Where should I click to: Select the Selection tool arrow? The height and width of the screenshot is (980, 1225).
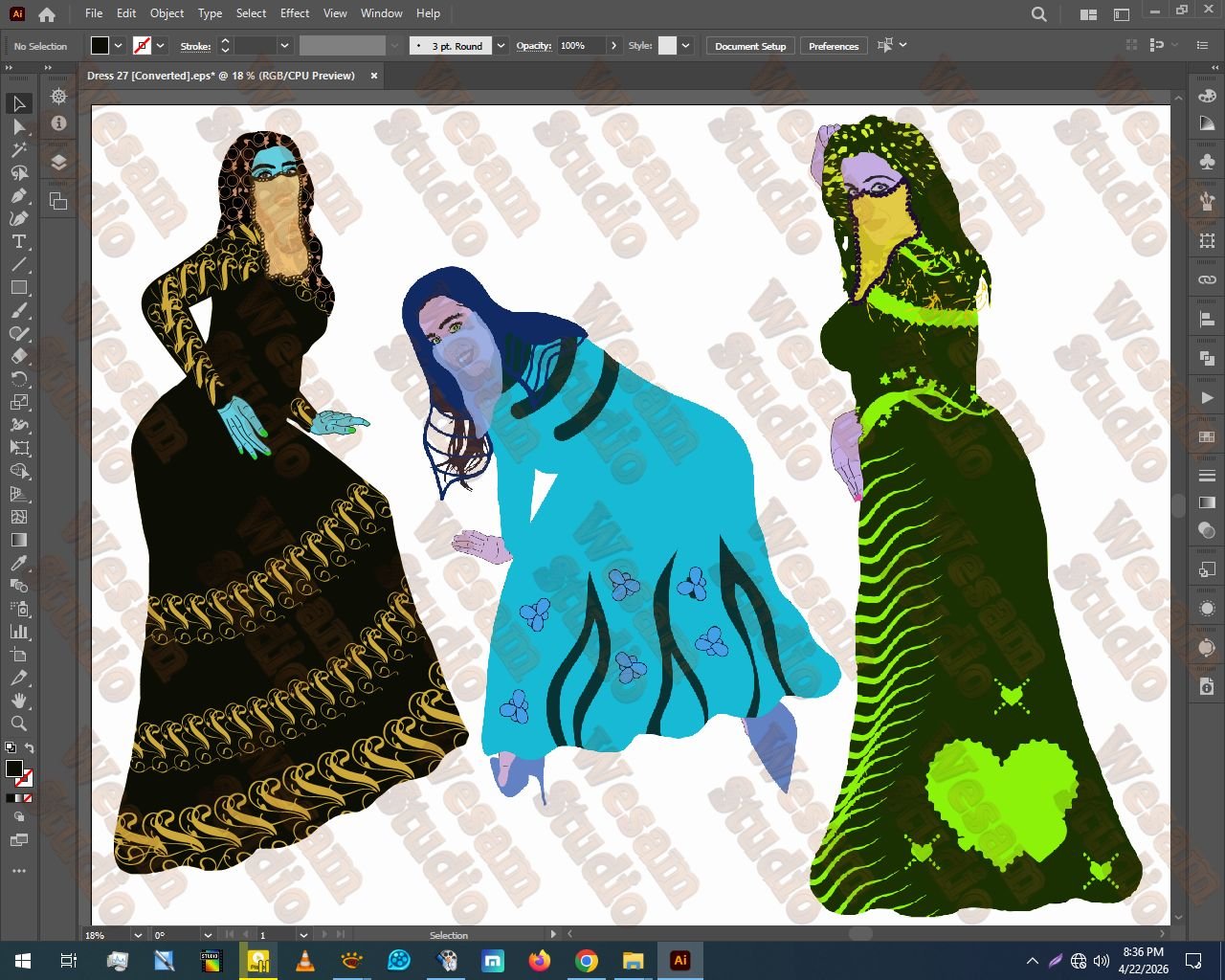(x=19, y=103)
